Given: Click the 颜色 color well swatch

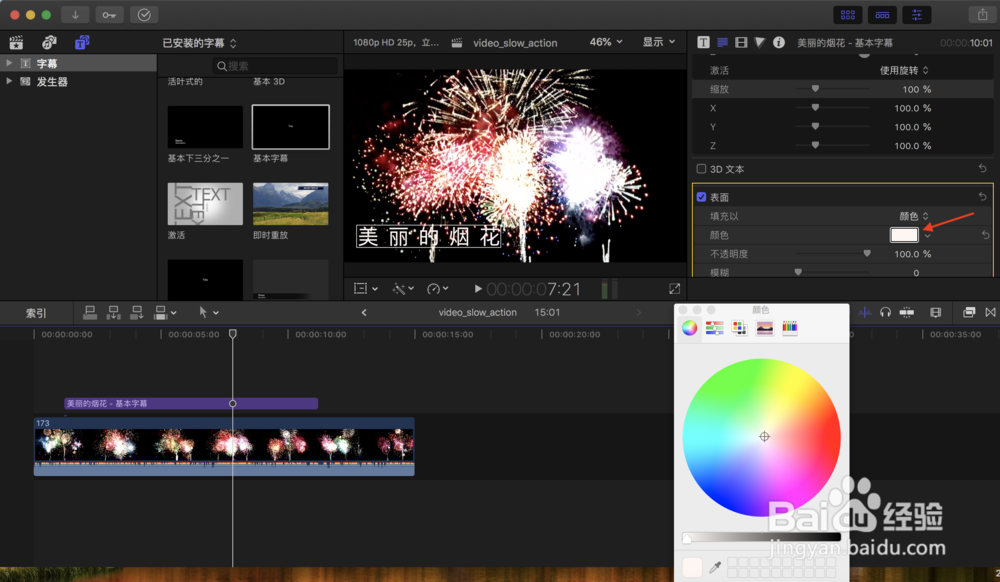Looking at the screenshot, I should tap(904, 235).
